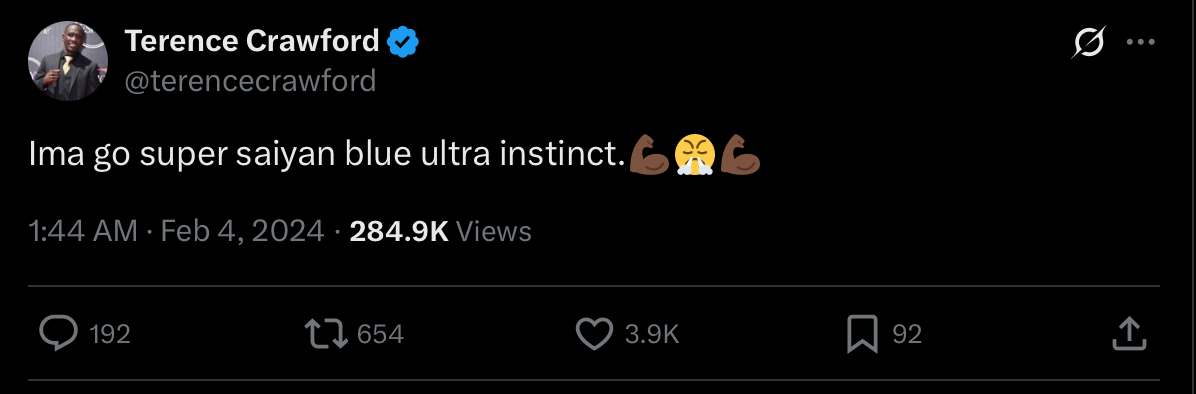Toggle the bookmark icon
This screenshot has width=1196, height=394.
point(863,334)
